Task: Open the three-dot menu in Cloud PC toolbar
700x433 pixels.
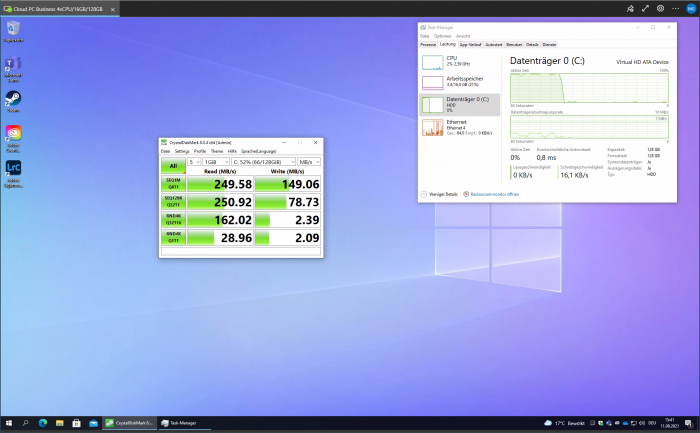Action: pos(675,8)
